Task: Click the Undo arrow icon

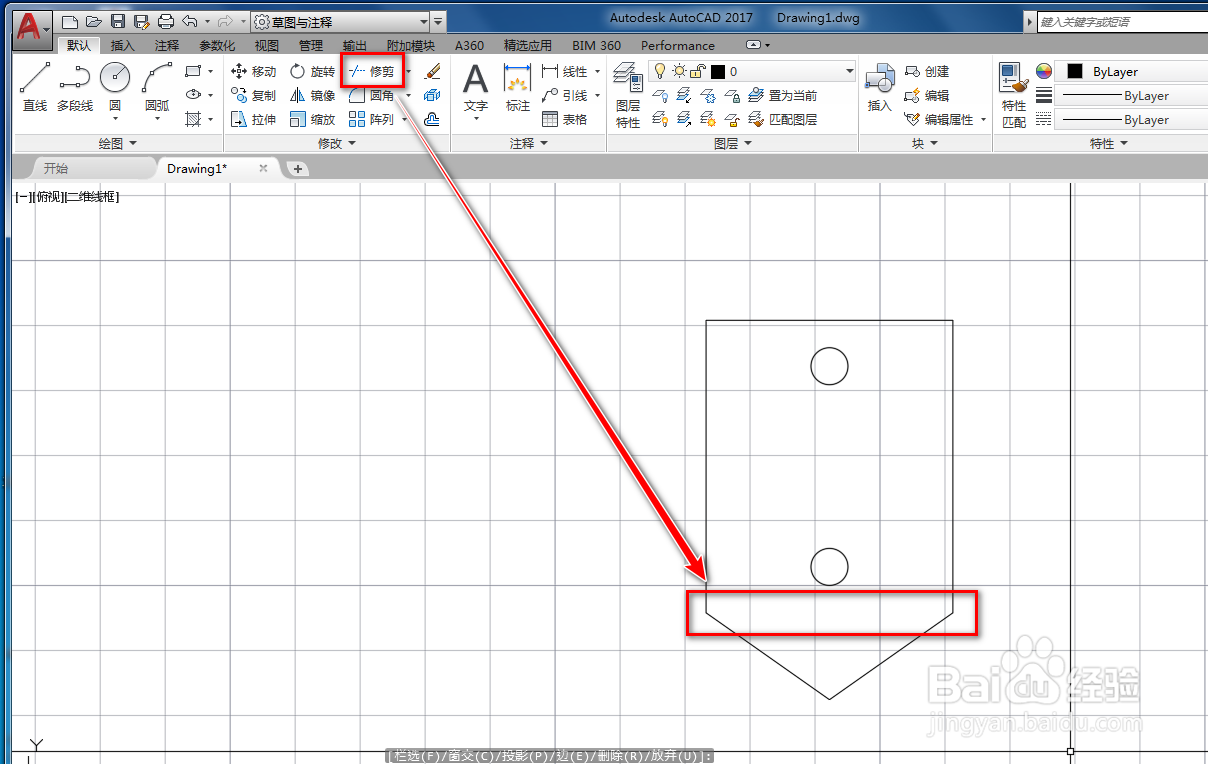Action: click(190, 21)
